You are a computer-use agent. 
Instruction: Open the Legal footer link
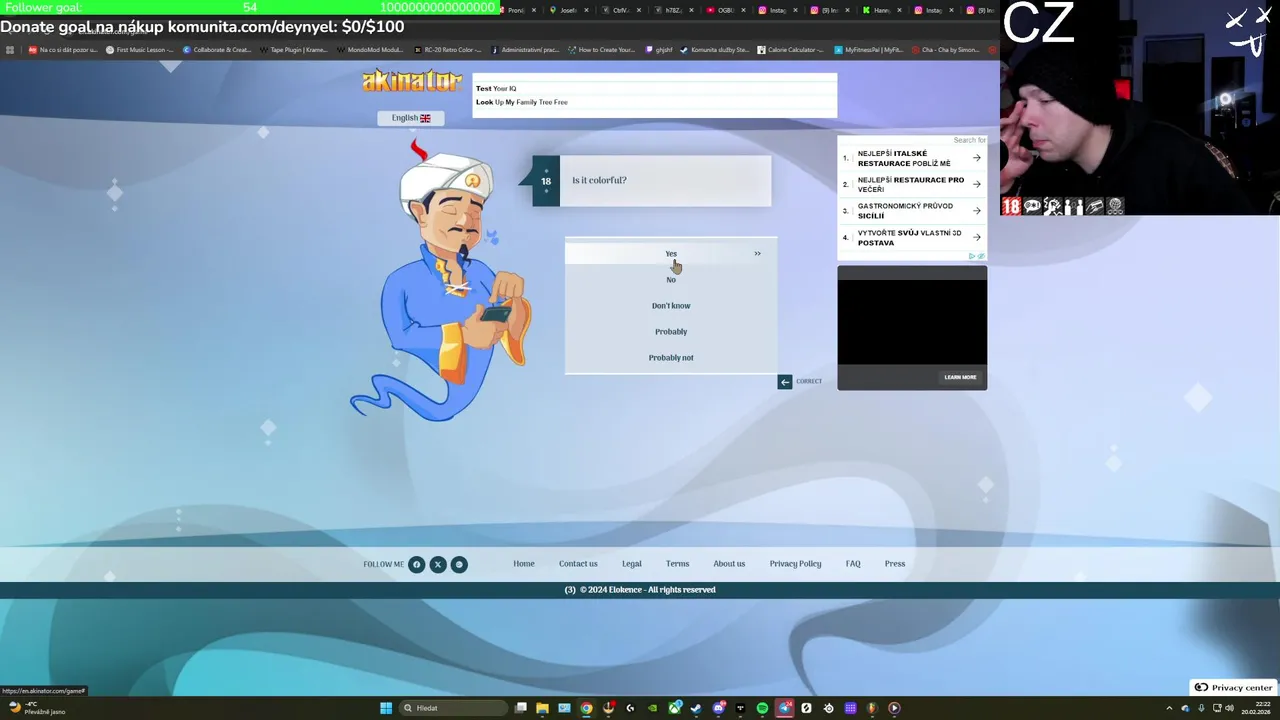click(x=632, y=564)
